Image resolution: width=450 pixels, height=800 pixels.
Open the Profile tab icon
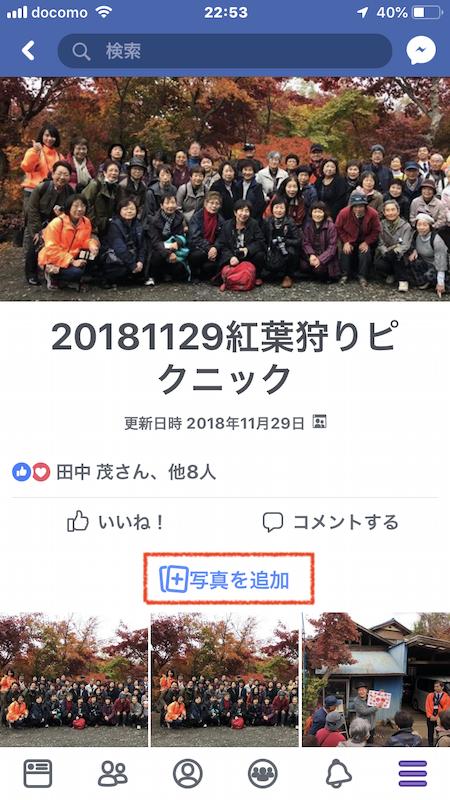(x=188, y=773)
